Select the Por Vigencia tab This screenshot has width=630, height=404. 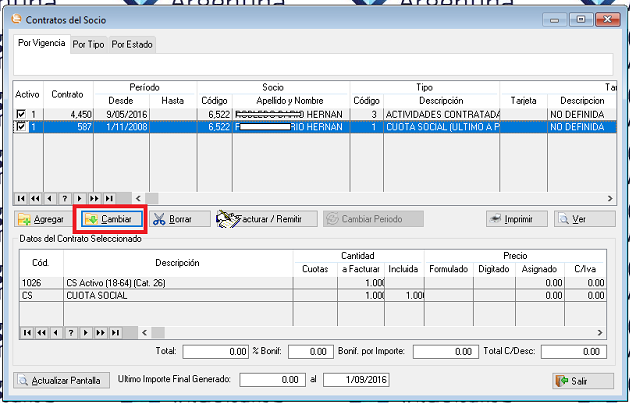(42, 44)
